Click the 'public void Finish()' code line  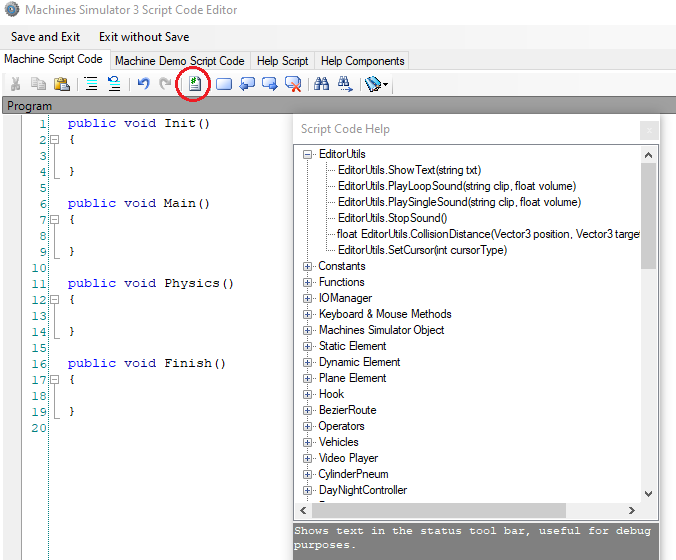(x=147, y=363)
